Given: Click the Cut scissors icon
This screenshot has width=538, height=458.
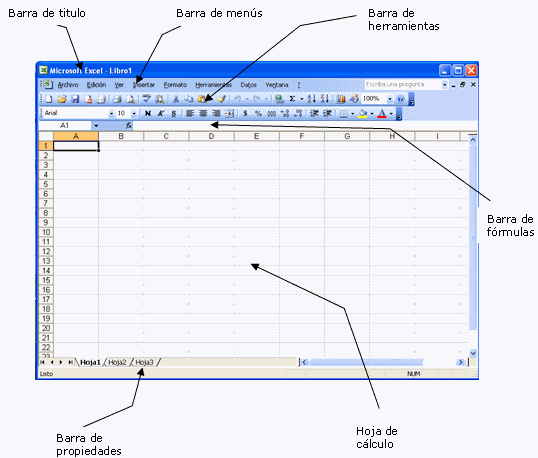Looking at the screenshot, I should [176, 99].
